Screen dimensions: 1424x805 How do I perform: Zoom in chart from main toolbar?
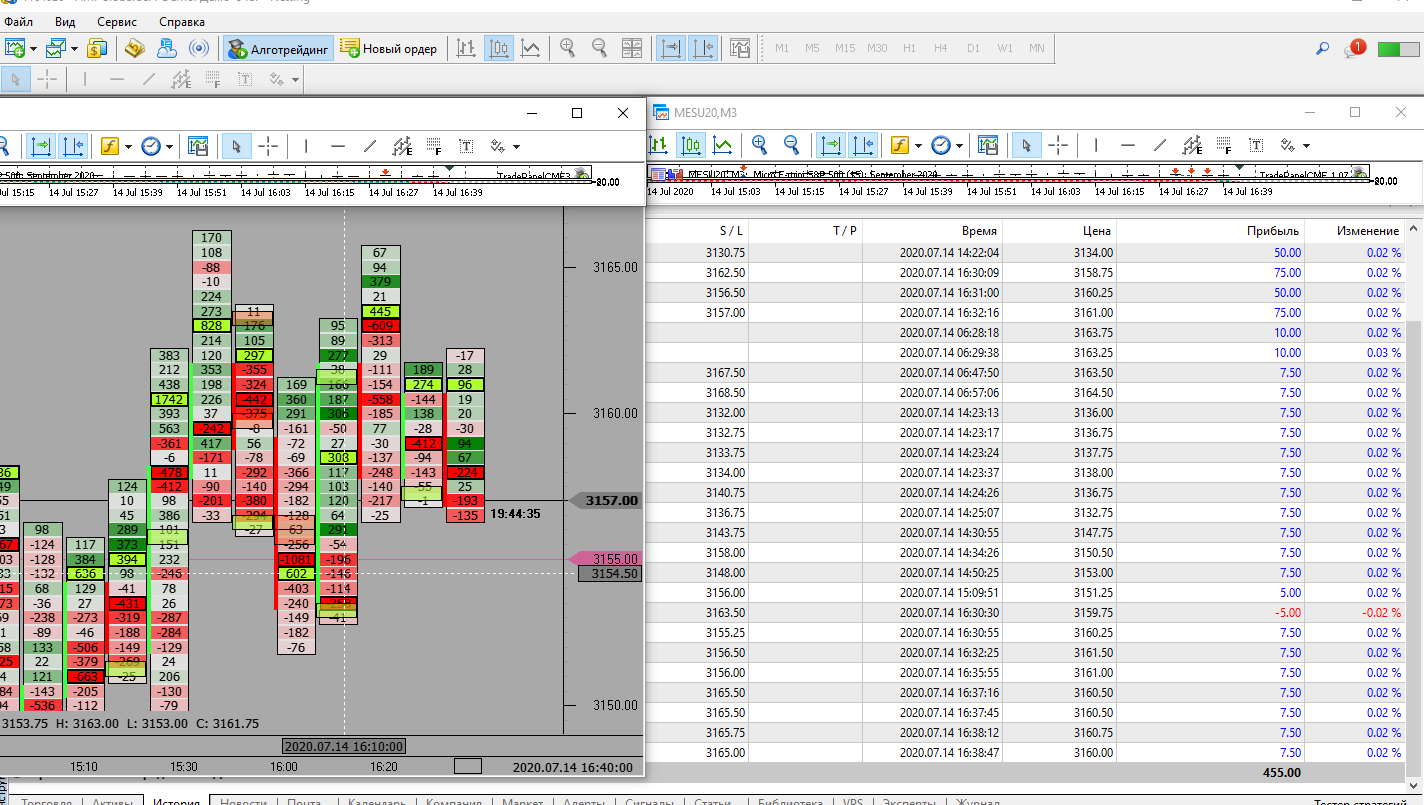click(x=568, y=48)
